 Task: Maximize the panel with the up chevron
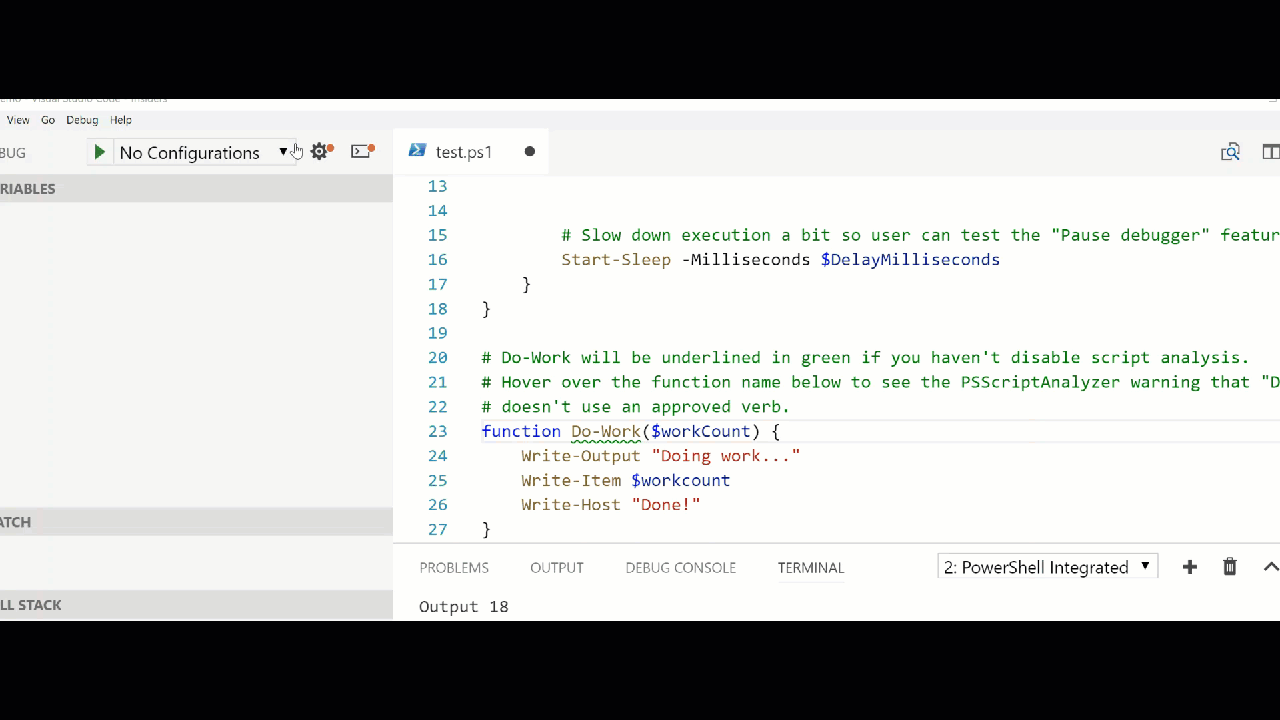(x=1271, y=567)
